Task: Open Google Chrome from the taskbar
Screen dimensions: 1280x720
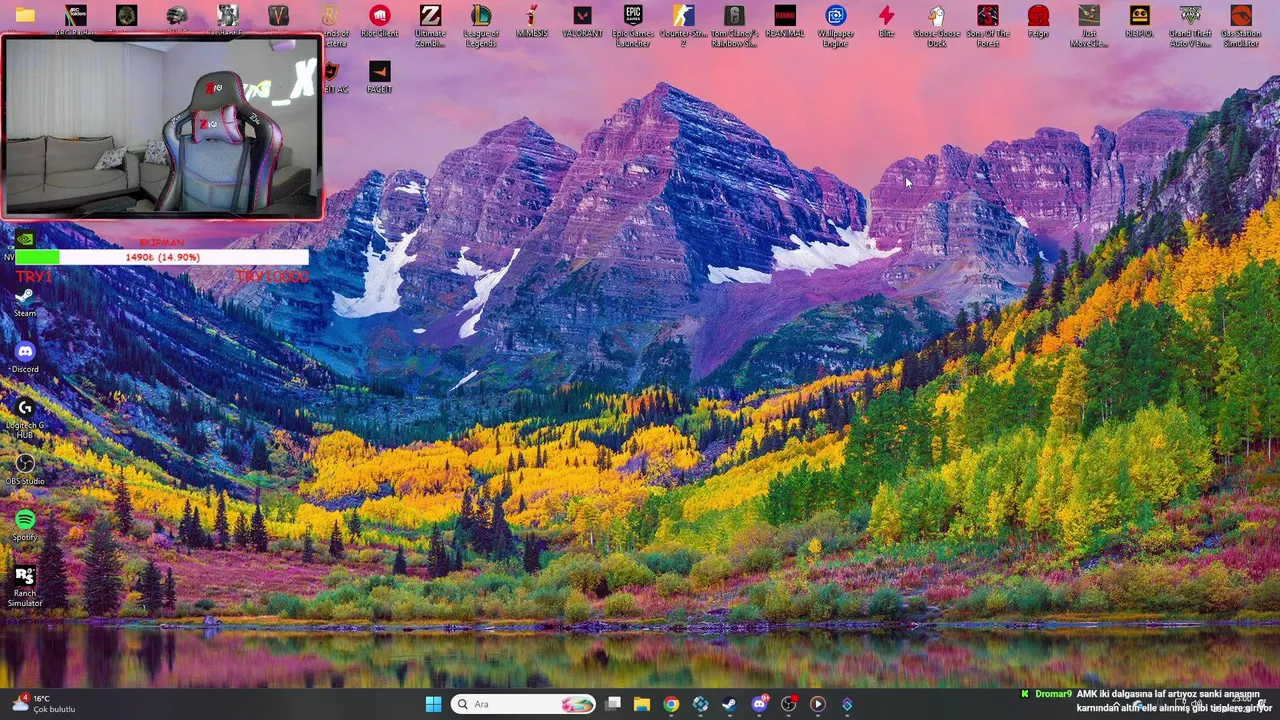Action: 671,704
